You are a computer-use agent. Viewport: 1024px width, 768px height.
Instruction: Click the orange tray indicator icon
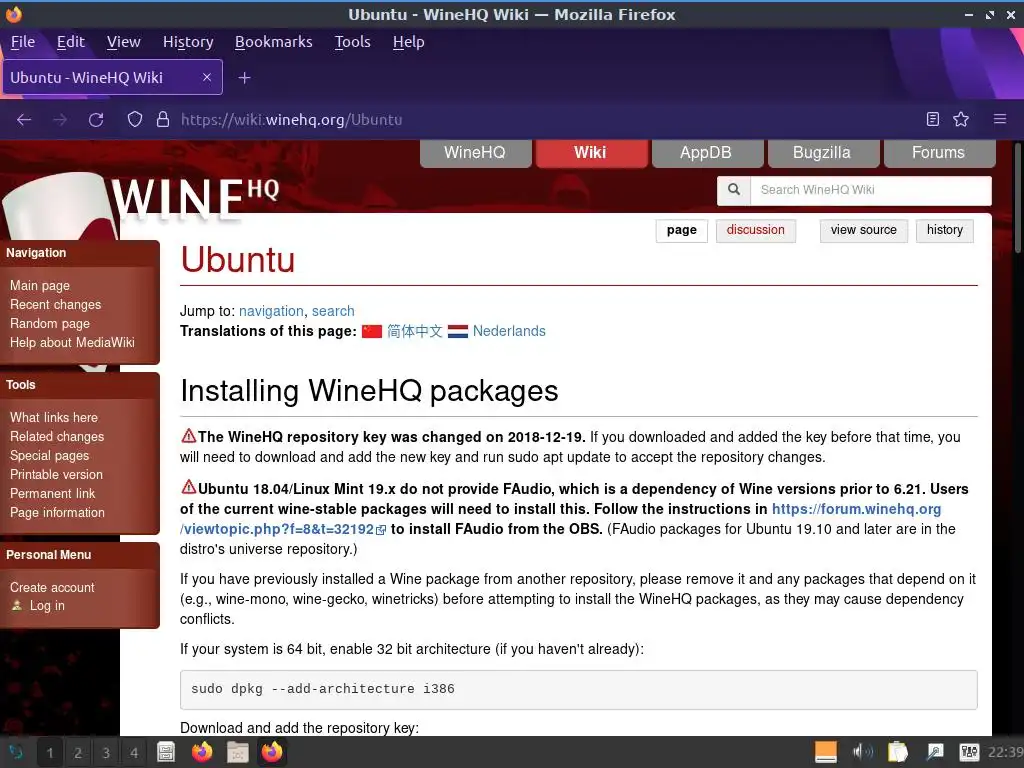[825, 752]
